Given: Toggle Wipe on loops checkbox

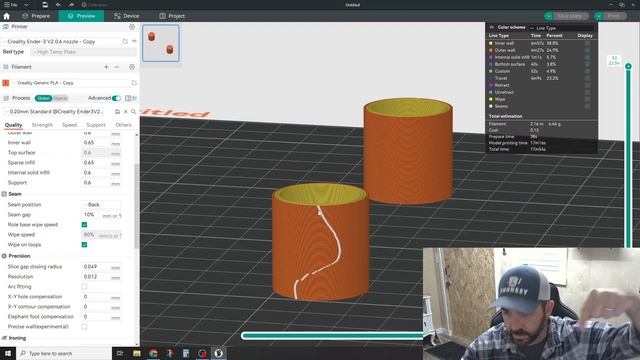Looking at the screenshot, I should (x=84, y=244).
